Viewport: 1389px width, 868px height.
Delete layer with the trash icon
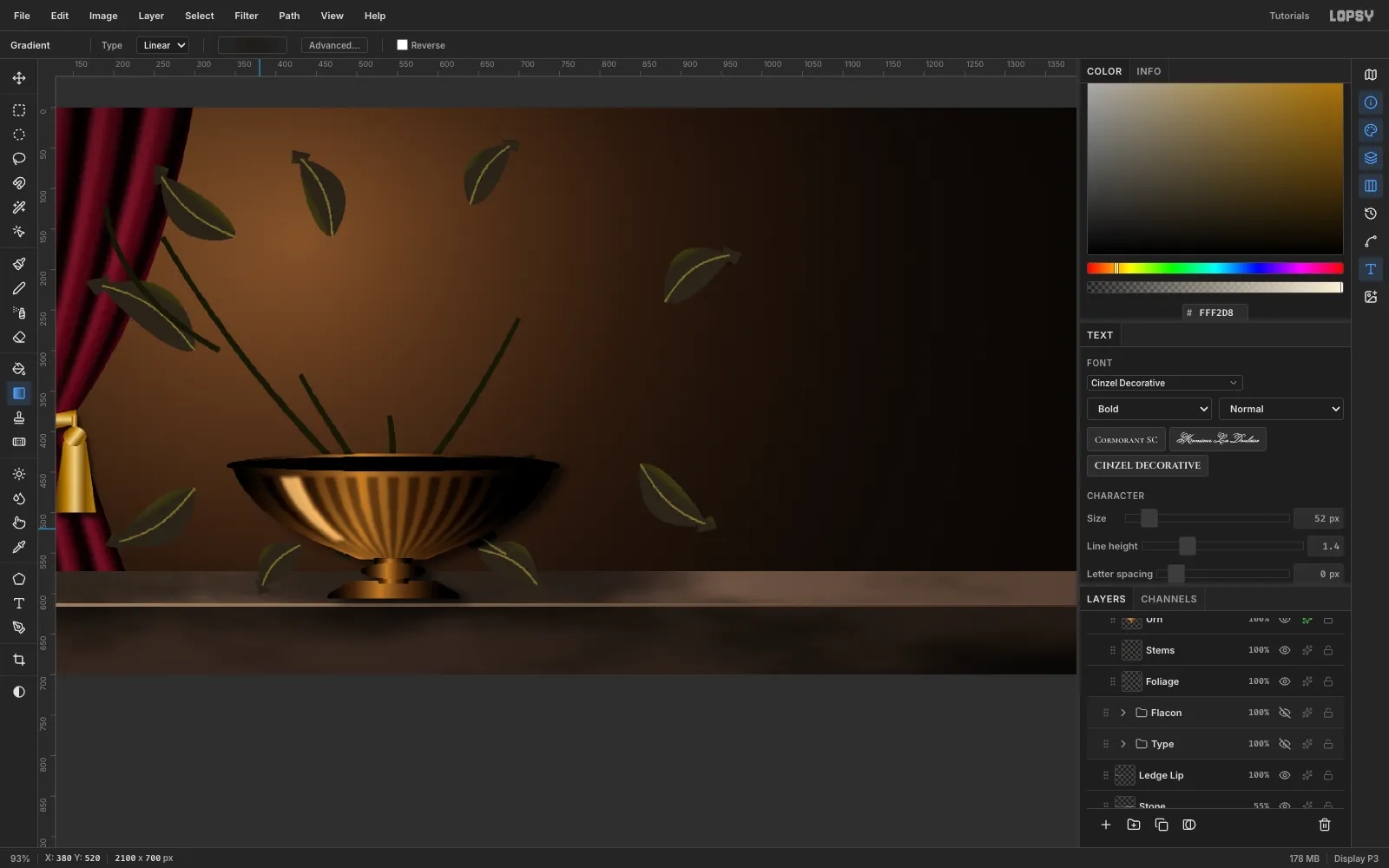pos(1325,825)
